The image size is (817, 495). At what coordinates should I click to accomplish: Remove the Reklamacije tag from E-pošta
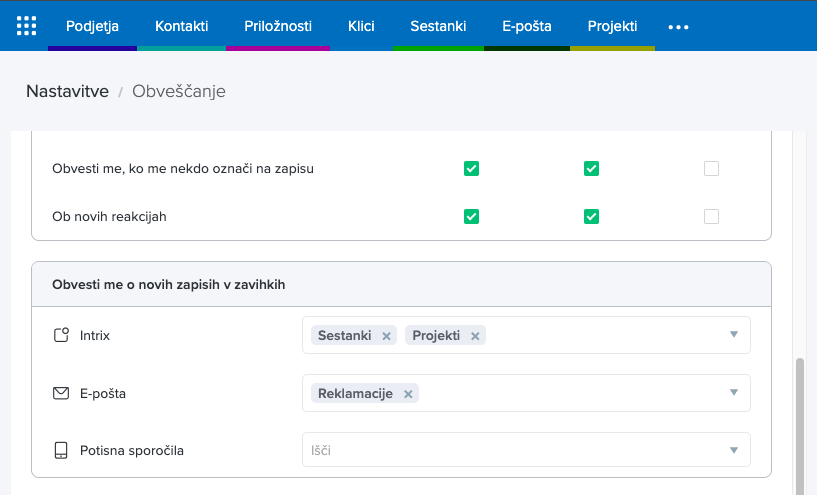(x=408, y=394)
